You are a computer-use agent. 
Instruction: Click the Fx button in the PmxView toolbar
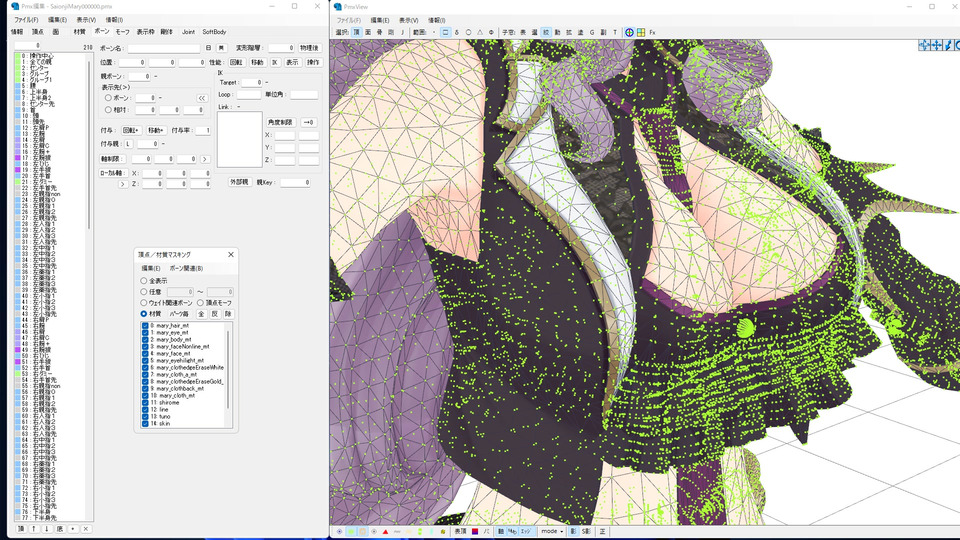click(x=652, y=32)
